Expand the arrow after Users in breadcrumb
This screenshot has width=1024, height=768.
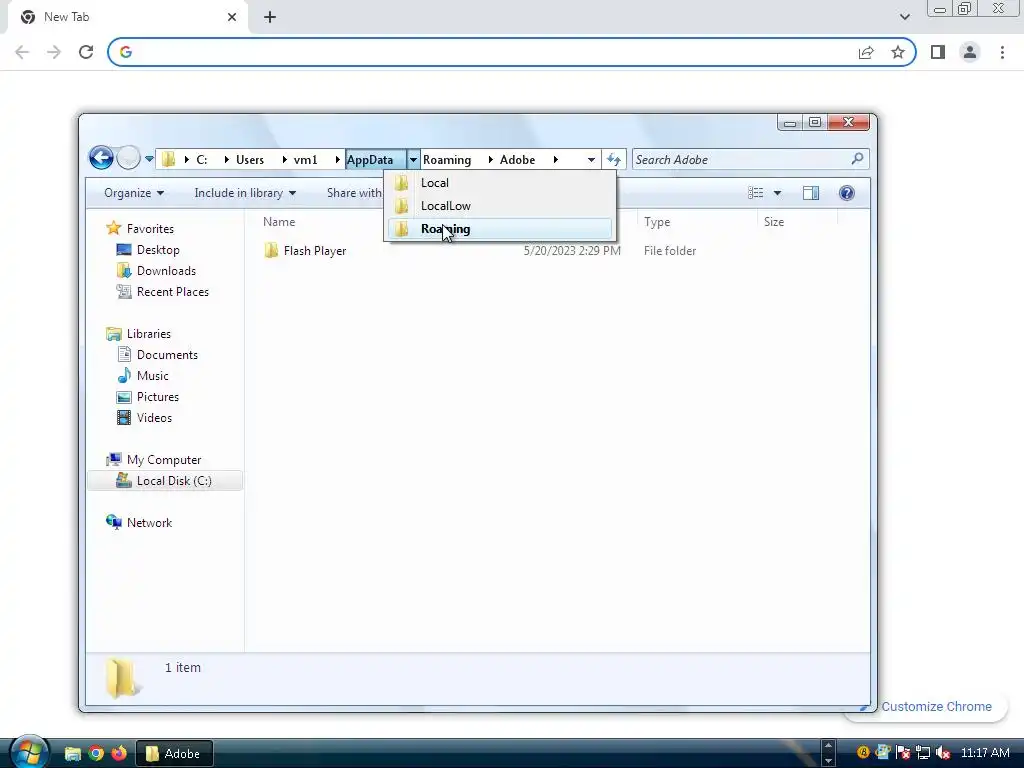pos(285,159)
